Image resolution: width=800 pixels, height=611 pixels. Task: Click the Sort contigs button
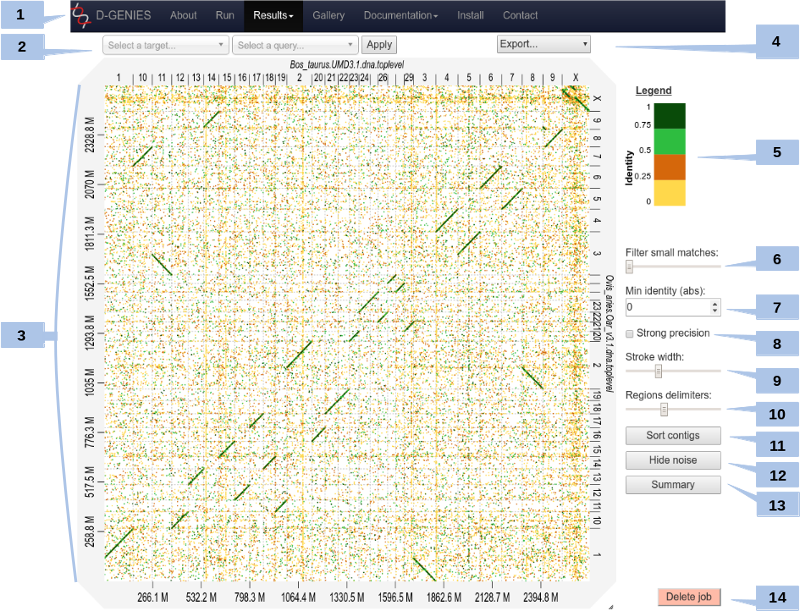click(x=673, y=436)
